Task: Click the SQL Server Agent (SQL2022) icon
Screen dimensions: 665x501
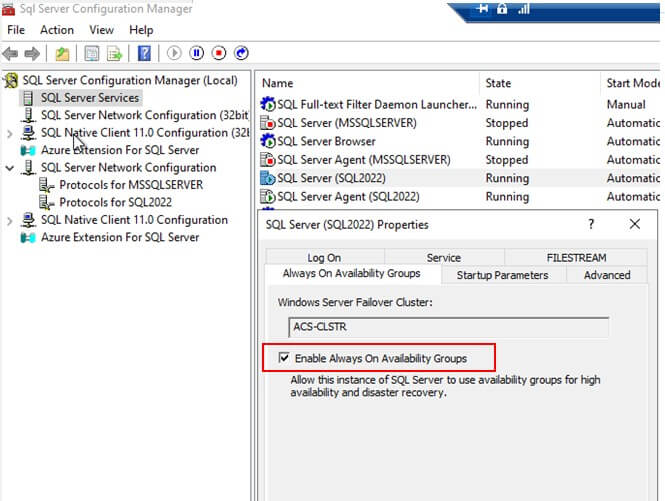Action: (x=268, y=196)
